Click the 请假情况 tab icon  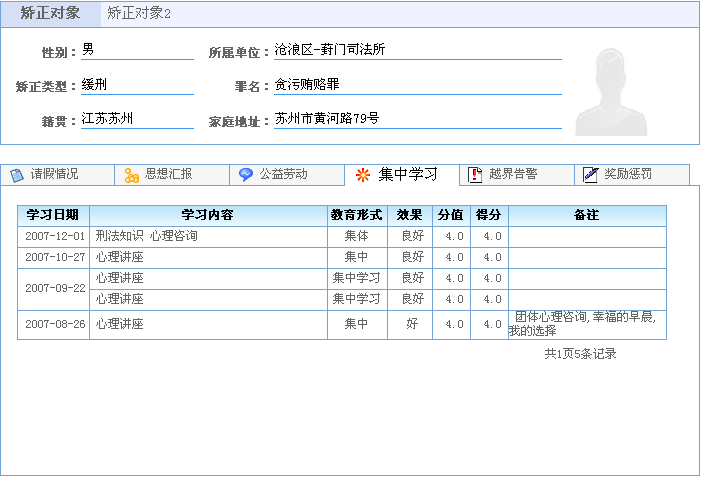click(17, 175)
